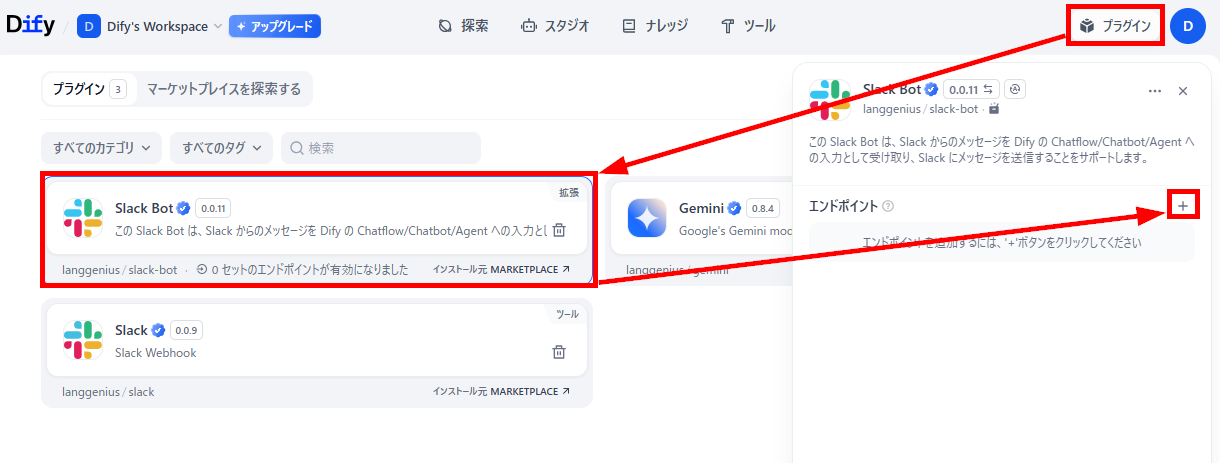
Task: Go to the 探索 Explore tab
Action: pos(463,26)
